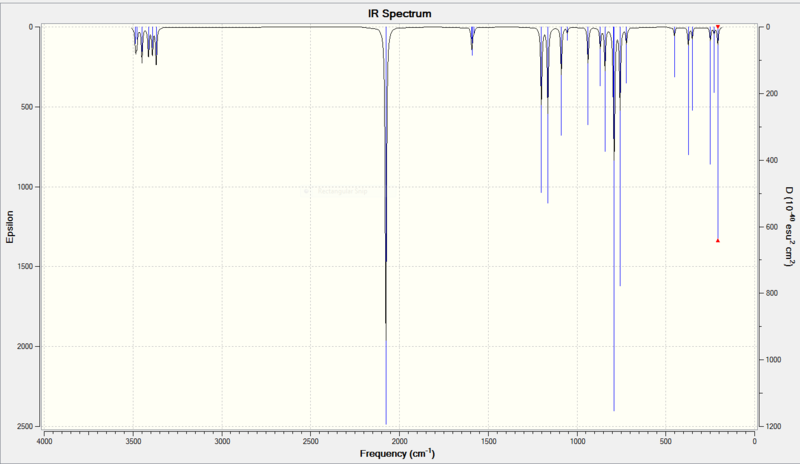This screenshot has height=464, width=800.
Task: Select the strongest peak near 2075 cm-1
Action: (x=386, y=225)
